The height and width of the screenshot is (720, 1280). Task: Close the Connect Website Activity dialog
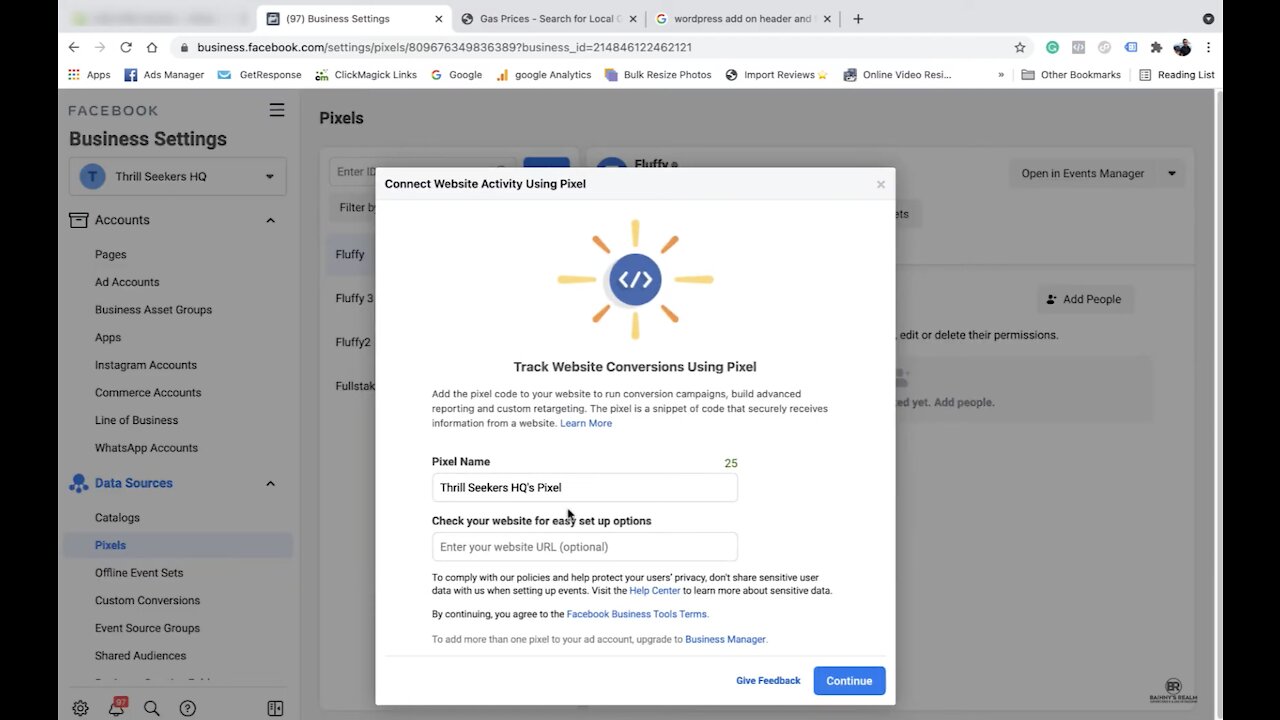(x=881, y=184)
